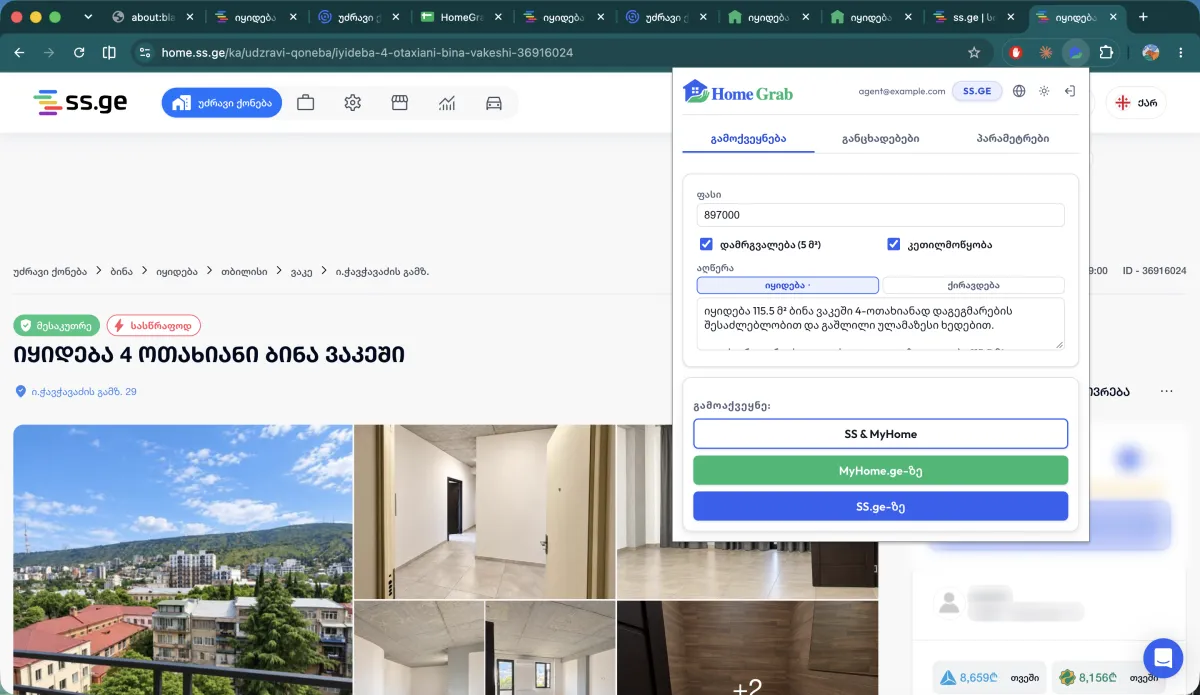Click the ი.ჭავჭავაძის გამზ. 29 address link
Image resolution: width=1200 pixels, height=695 pixels.
84,391
